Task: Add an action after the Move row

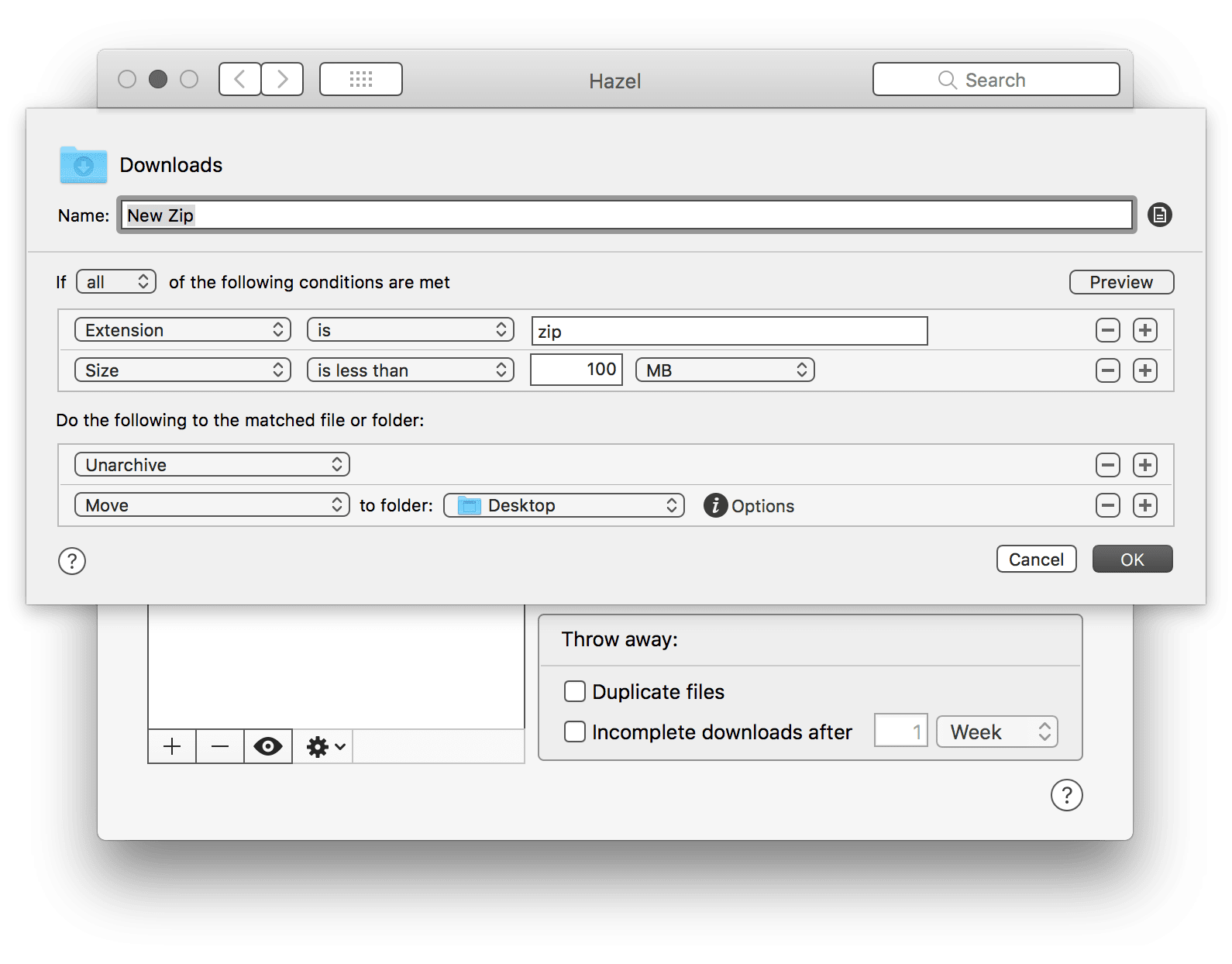Action: click(1144, 505)
